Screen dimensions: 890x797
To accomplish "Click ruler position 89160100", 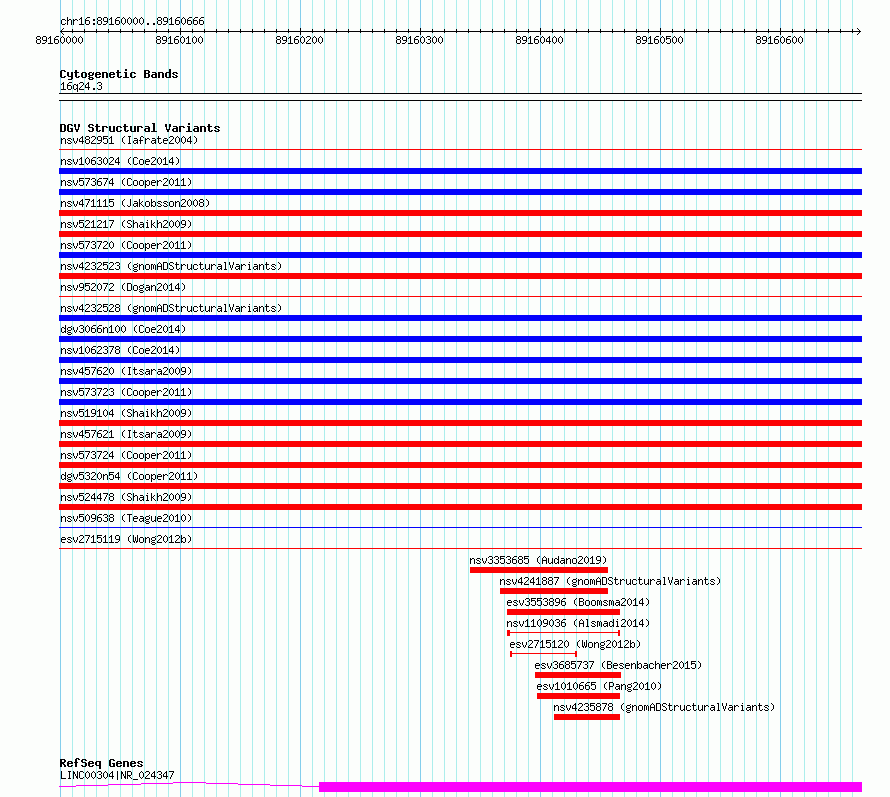I will pos(179,40).
